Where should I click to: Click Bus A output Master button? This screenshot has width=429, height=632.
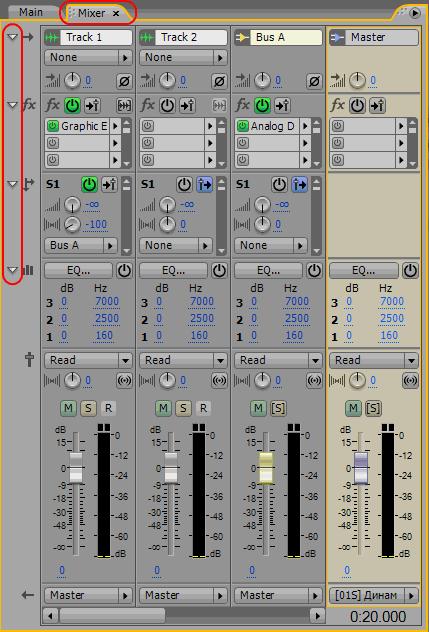tap(278, 595)
